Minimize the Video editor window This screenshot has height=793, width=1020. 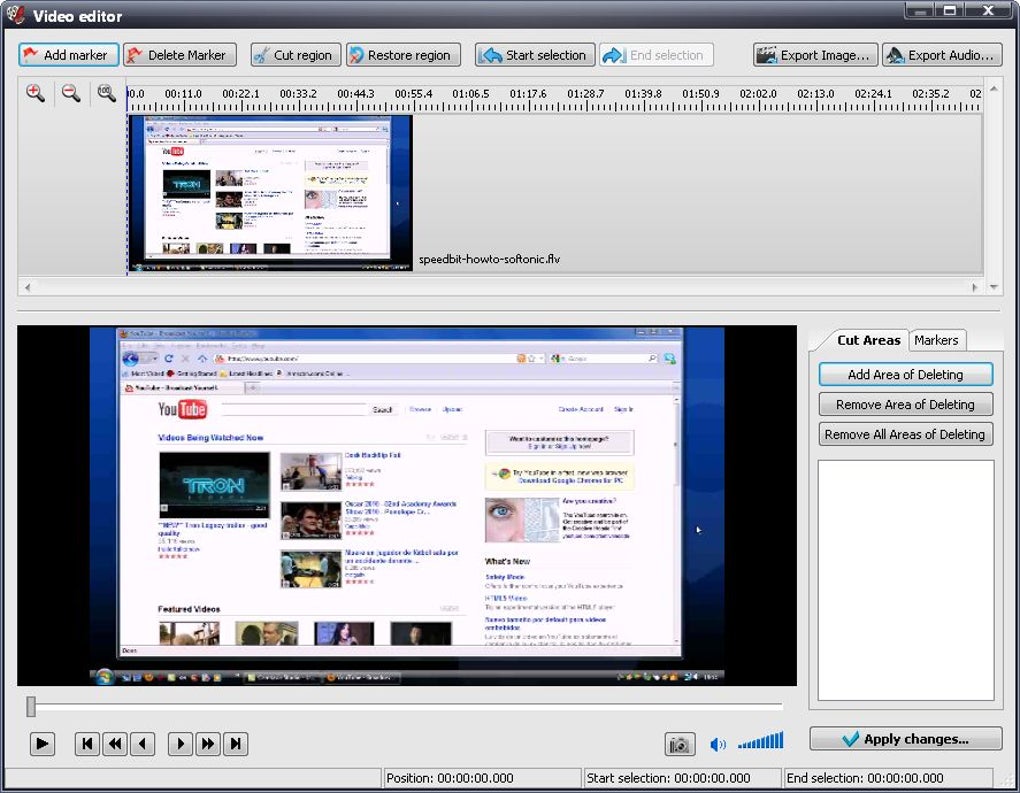pyautogui.click(x=920, y=10)
